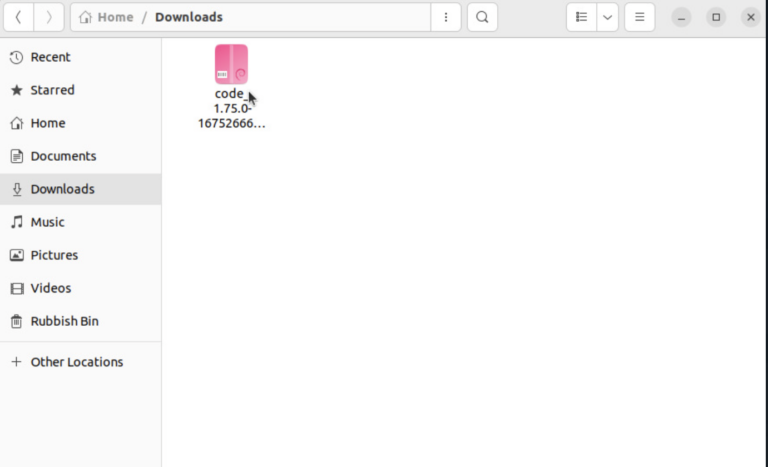Click Other Locations in the sidebar
The height and width of the screenshot is (467, 768).
coord(76,362)
